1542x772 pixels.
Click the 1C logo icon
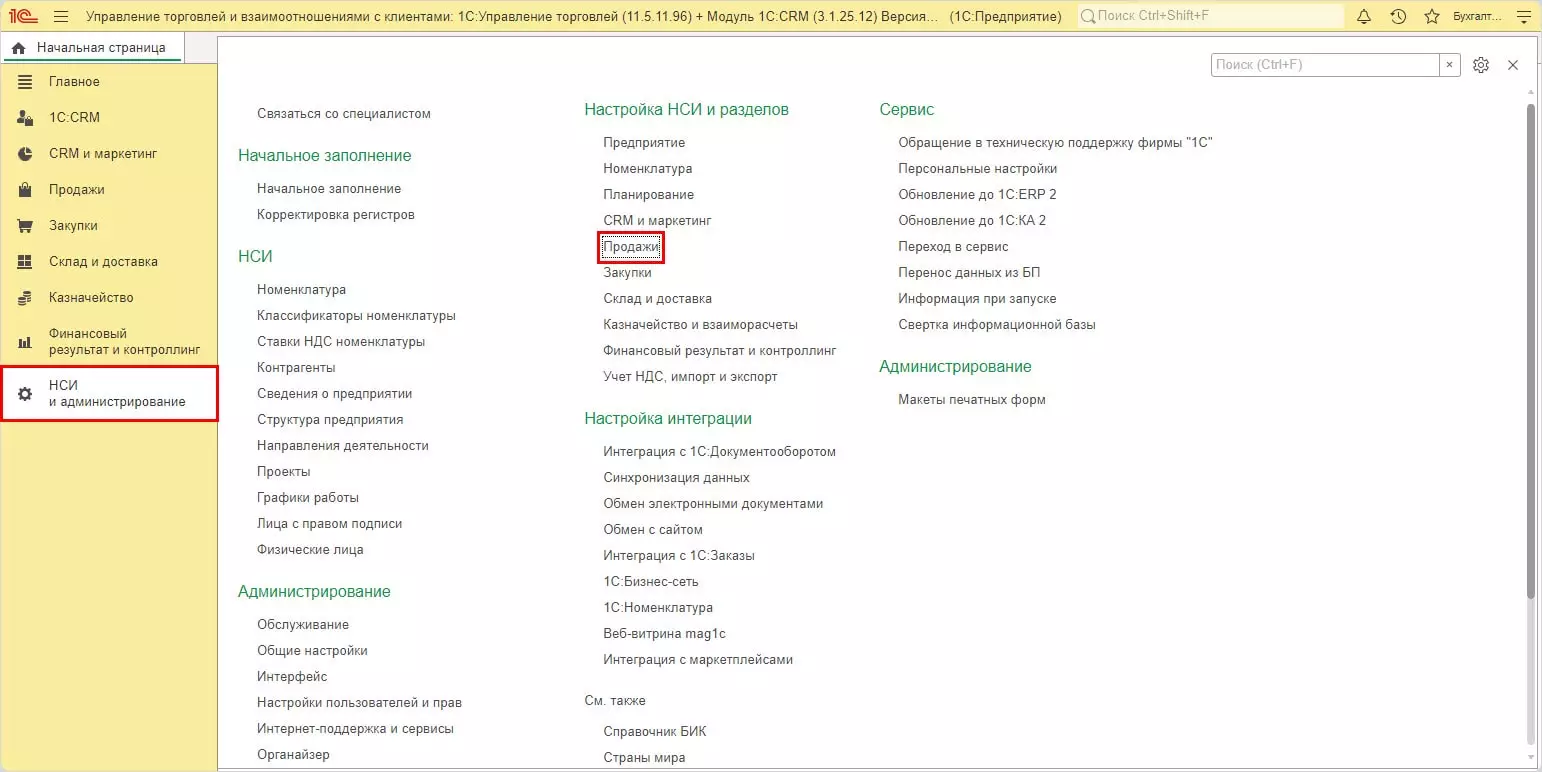pos(24,16)
